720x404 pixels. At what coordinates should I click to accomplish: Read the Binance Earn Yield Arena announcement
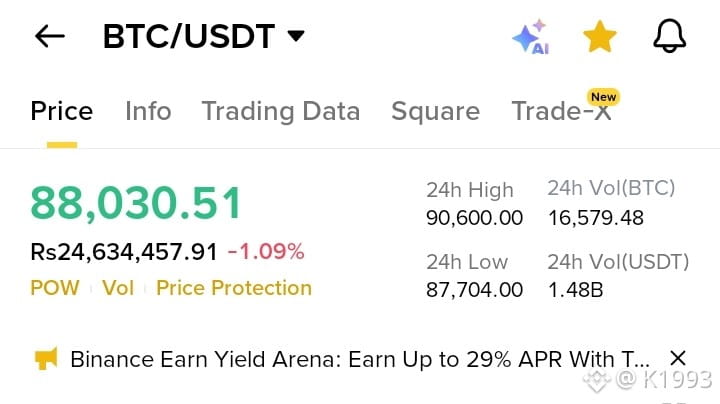click(x=360, y=358)
